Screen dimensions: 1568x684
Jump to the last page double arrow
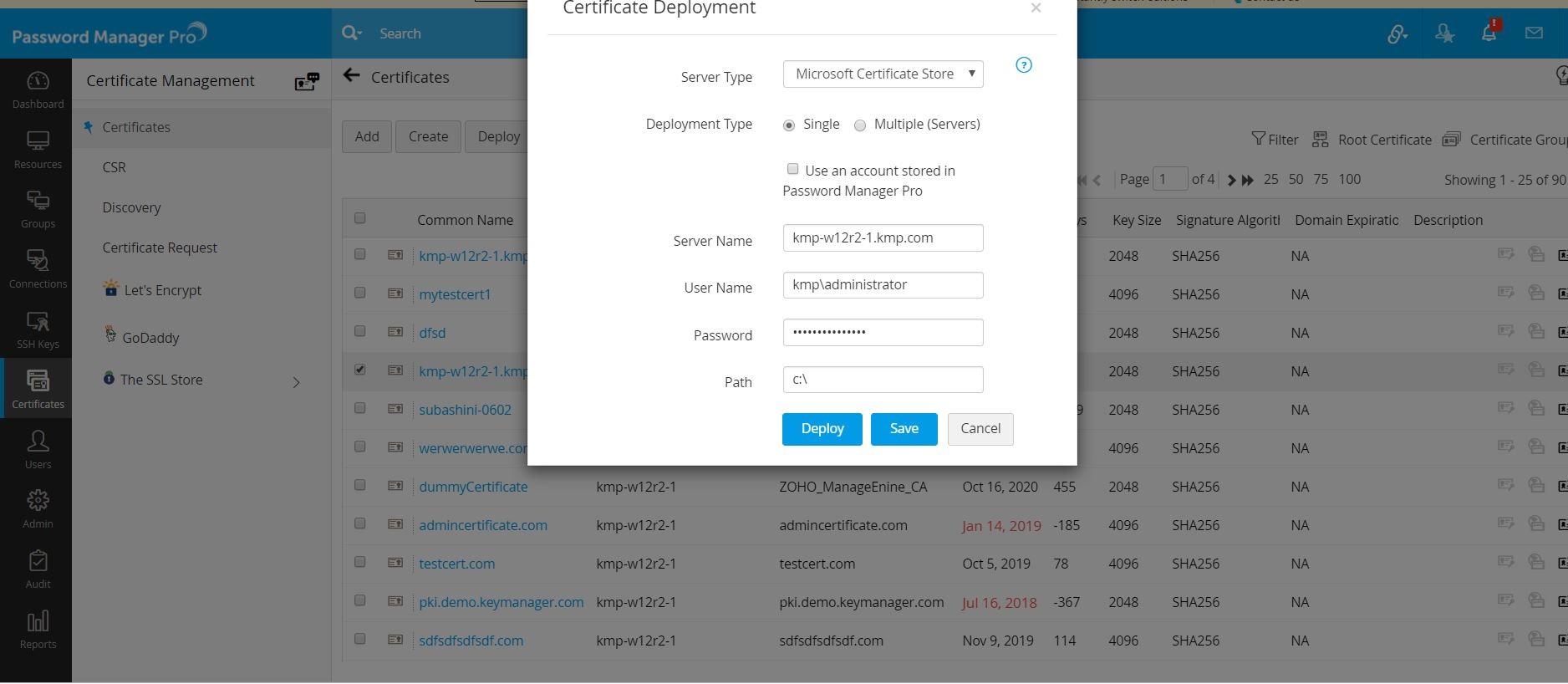(x=1248, y=180)
